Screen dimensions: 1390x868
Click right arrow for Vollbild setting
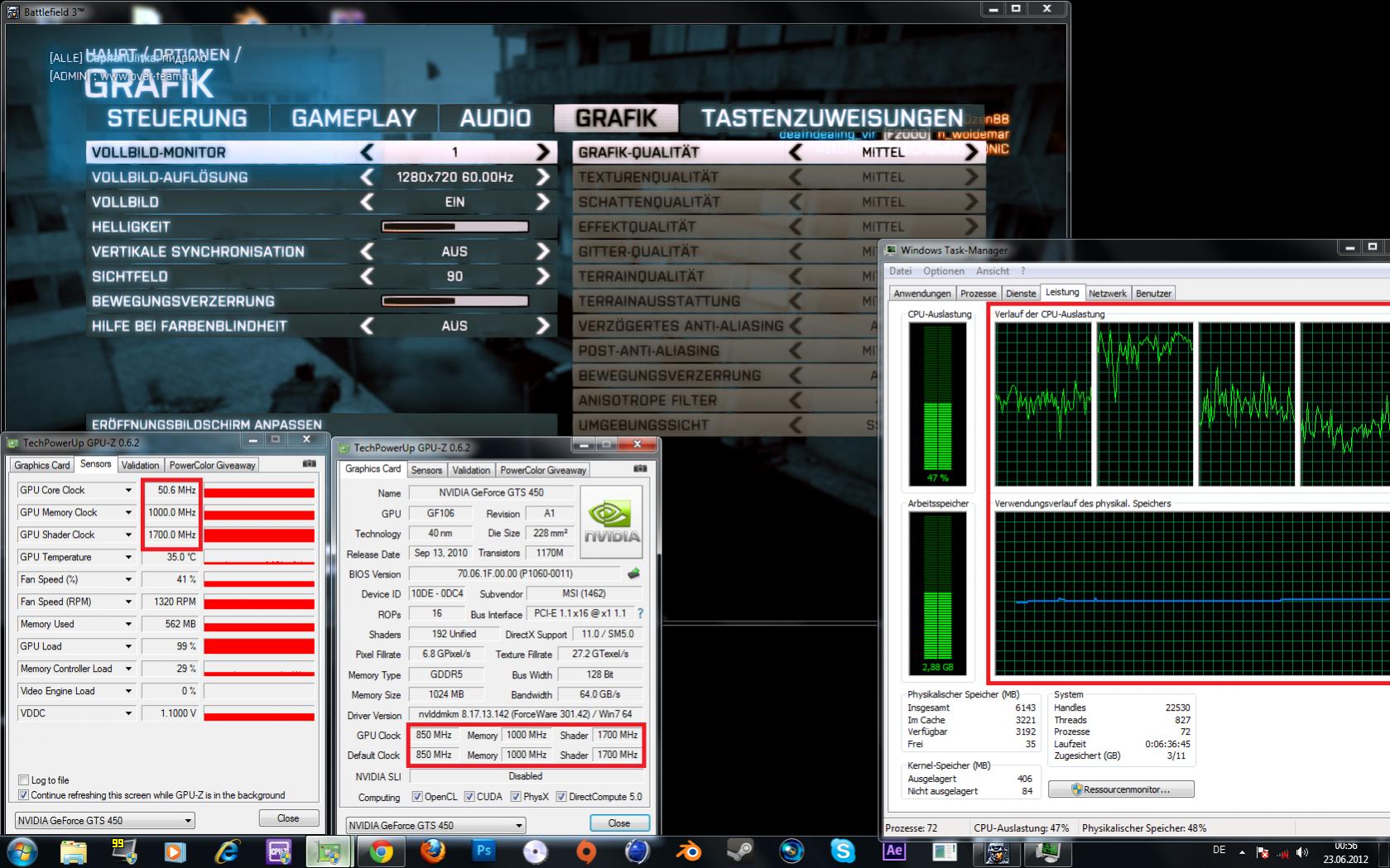pos(543,202)
